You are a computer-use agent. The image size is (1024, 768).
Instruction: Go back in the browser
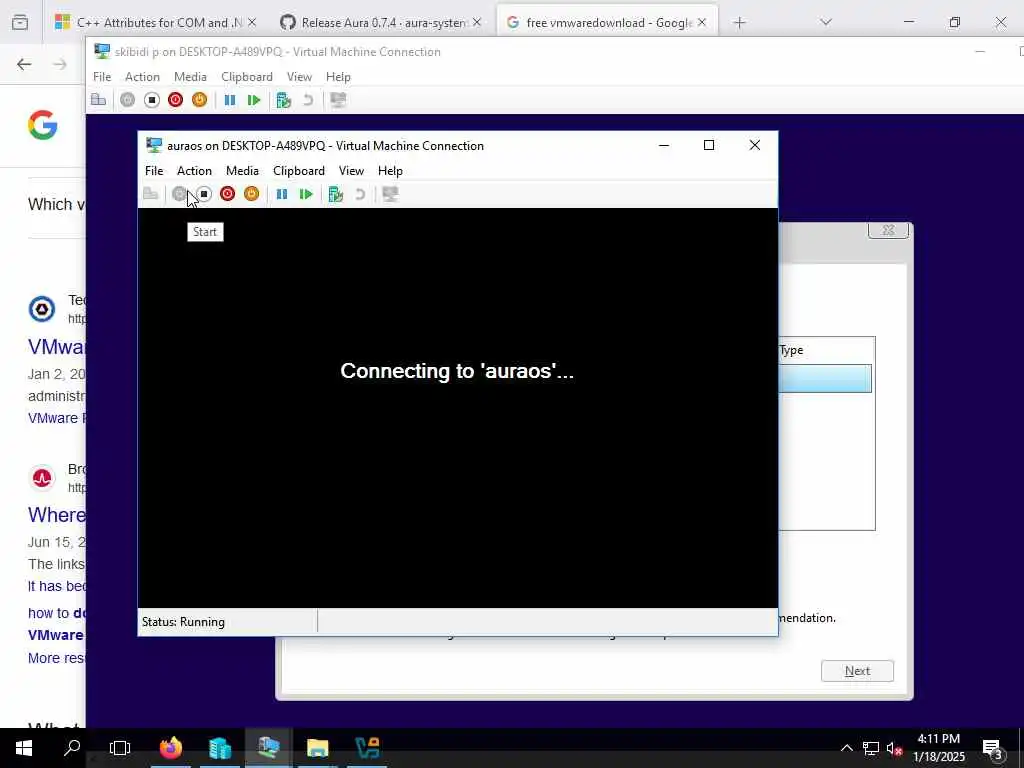24,64
